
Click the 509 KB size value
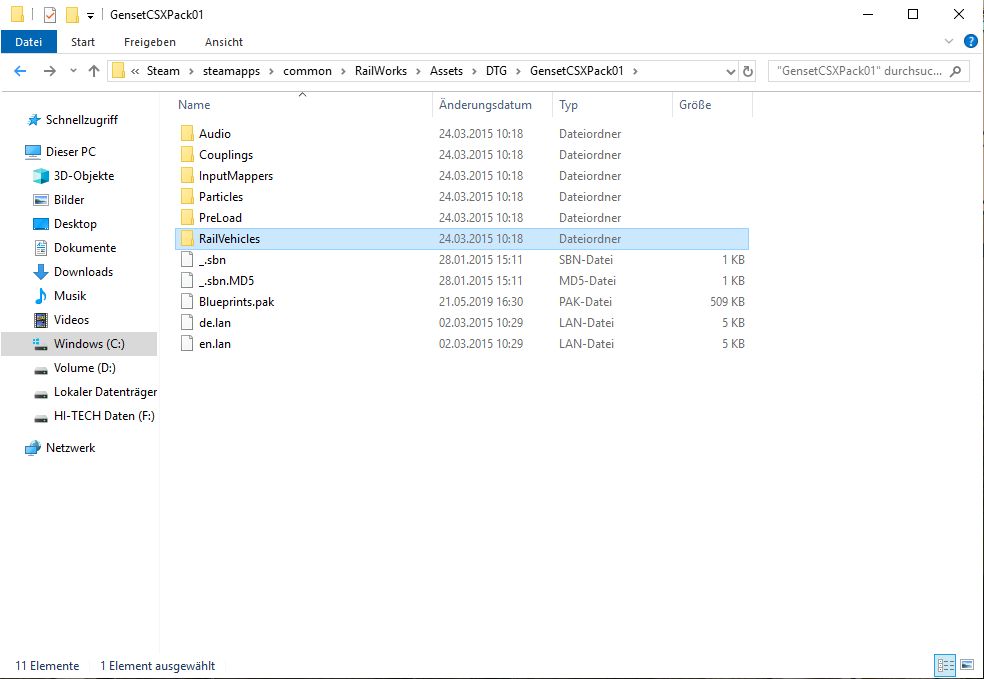[727, 302]
